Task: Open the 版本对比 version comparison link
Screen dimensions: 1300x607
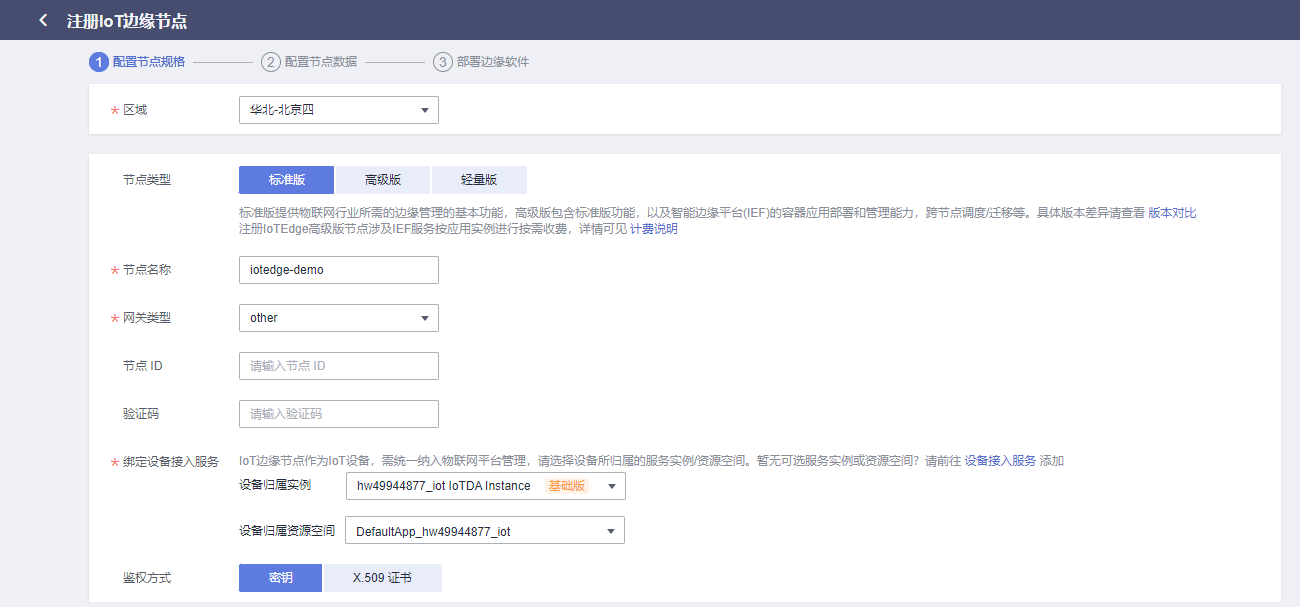Action: coord(1172,212)
